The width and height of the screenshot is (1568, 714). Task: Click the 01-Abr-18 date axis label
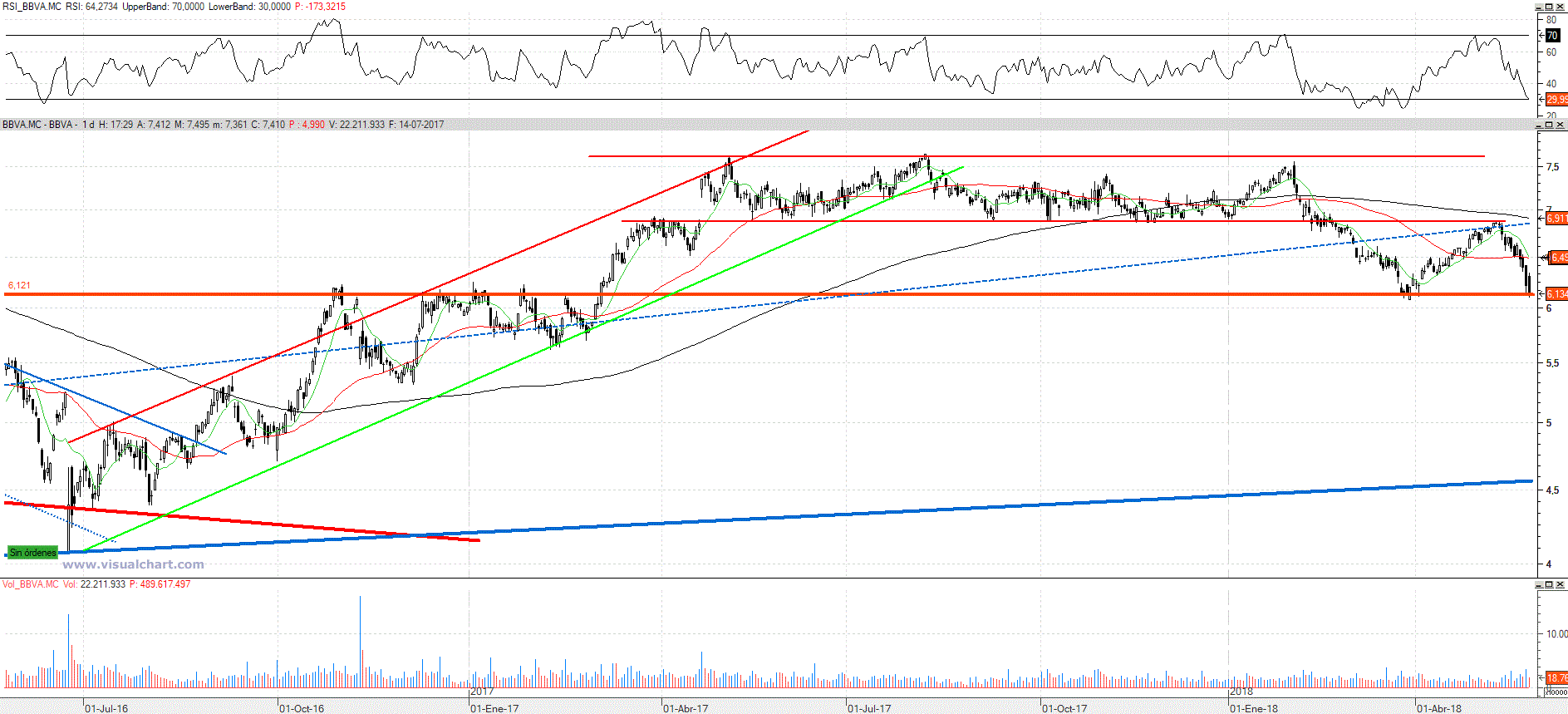click(1439, 708)
